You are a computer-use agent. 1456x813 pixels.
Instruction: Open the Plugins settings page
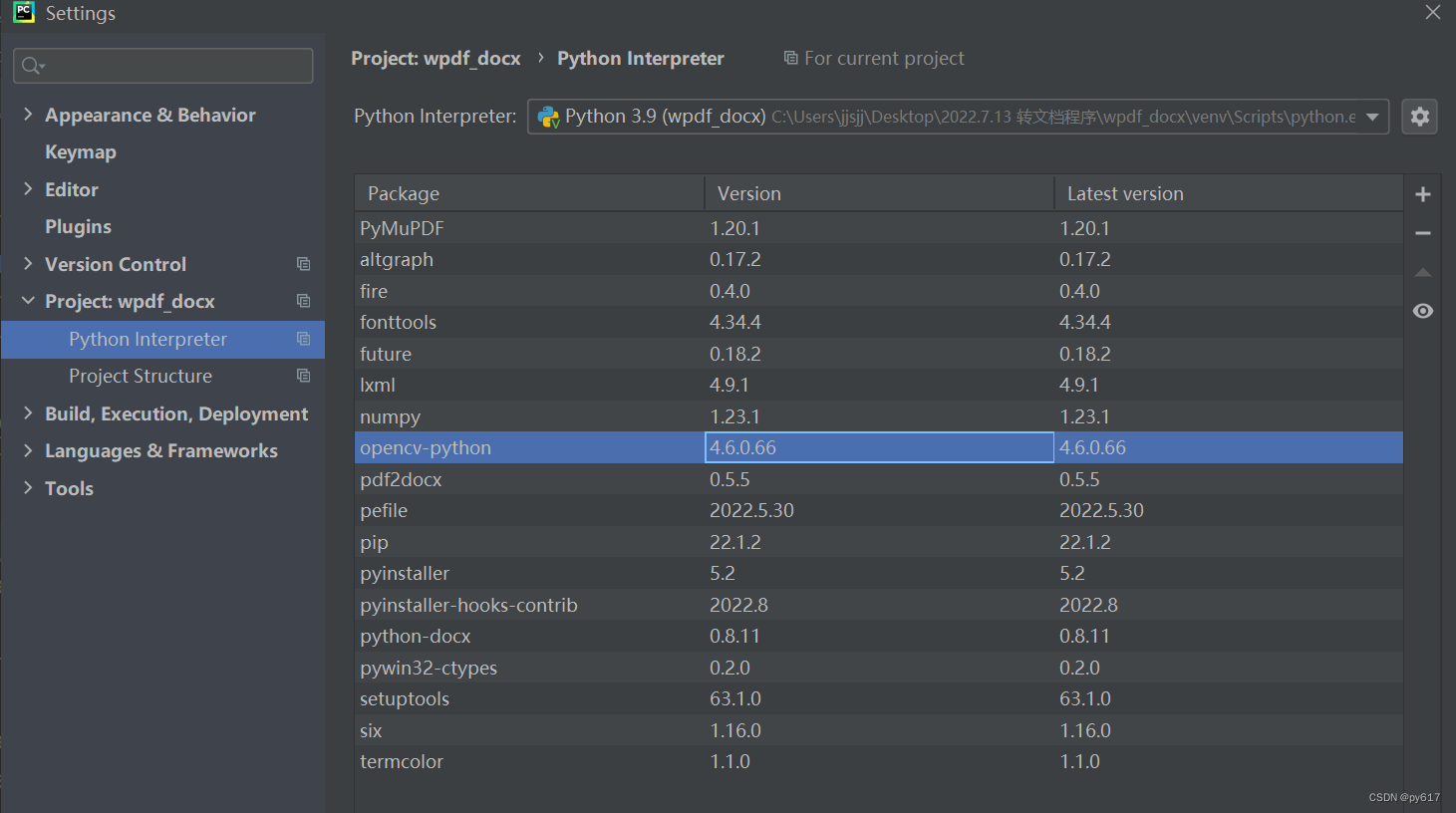tap(78, 226)
